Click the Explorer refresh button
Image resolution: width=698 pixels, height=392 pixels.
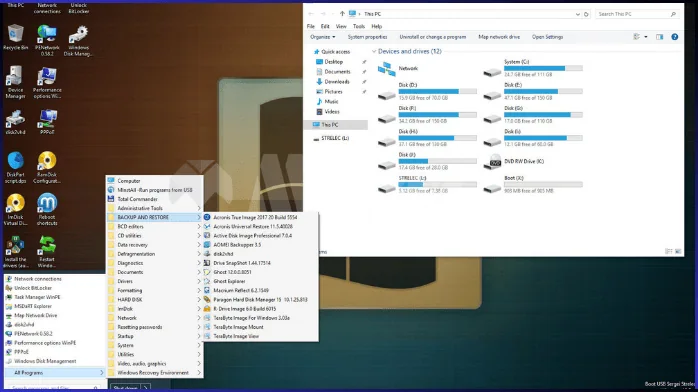point(586,14)
